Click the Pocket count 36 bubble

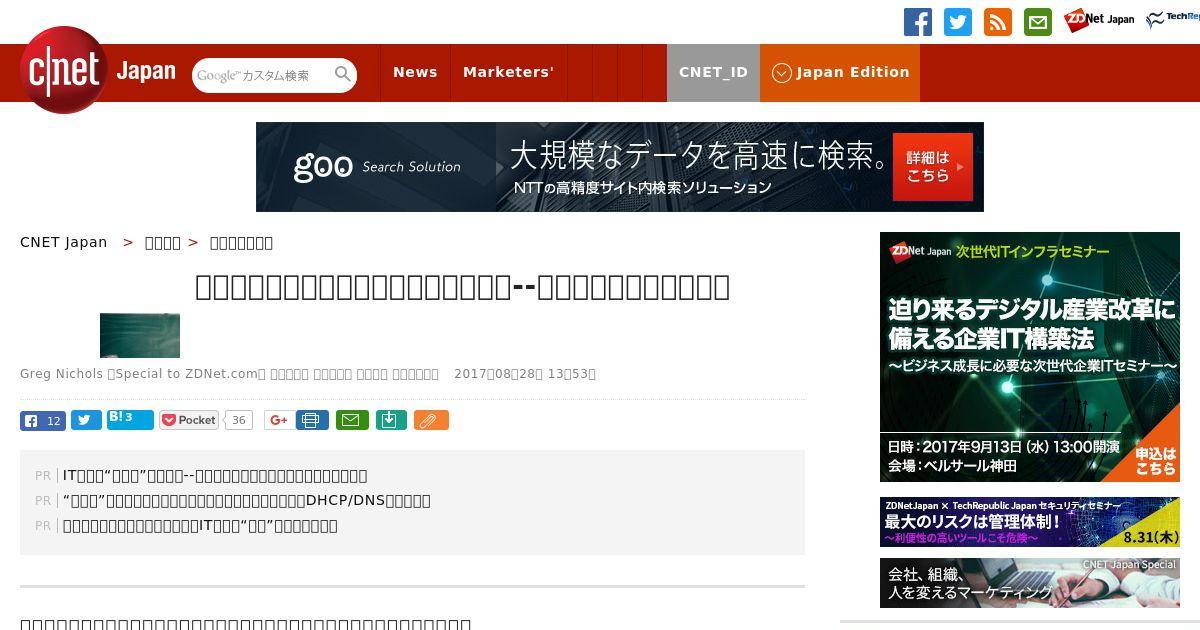[x=238, y=420]
